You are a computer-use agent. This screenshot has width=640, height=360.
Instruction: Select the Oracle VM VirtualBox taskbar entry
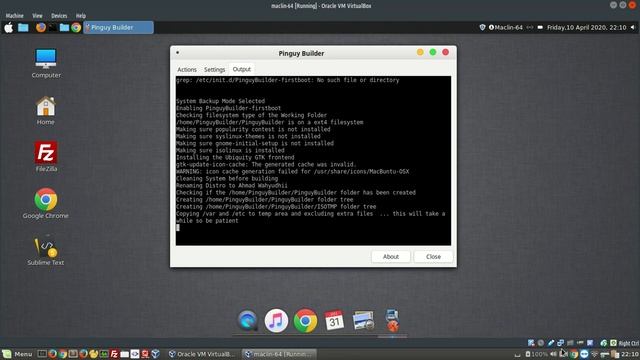point(202,354)
